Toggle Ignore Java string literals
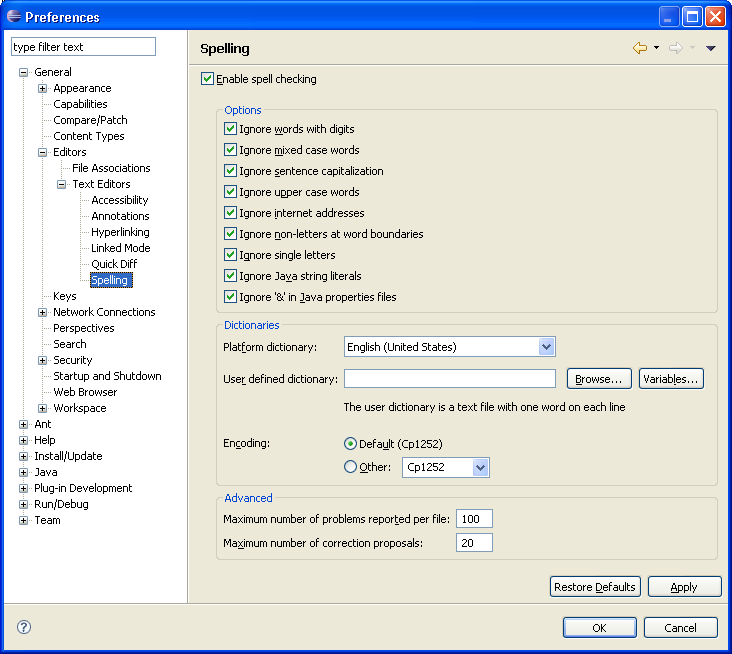 click(230, 275)
